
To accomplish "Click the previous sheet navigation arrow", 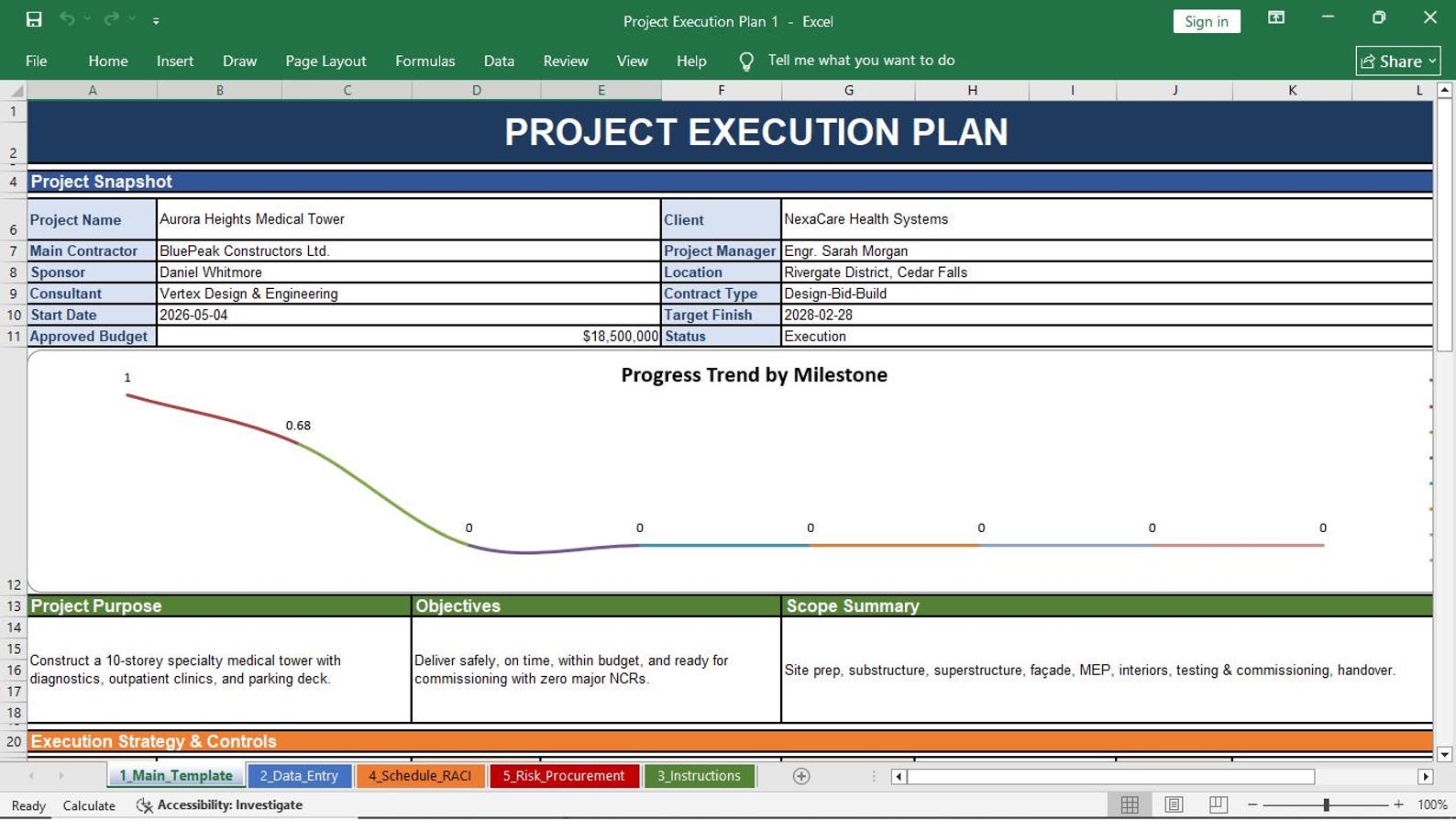I will [31, 776].
